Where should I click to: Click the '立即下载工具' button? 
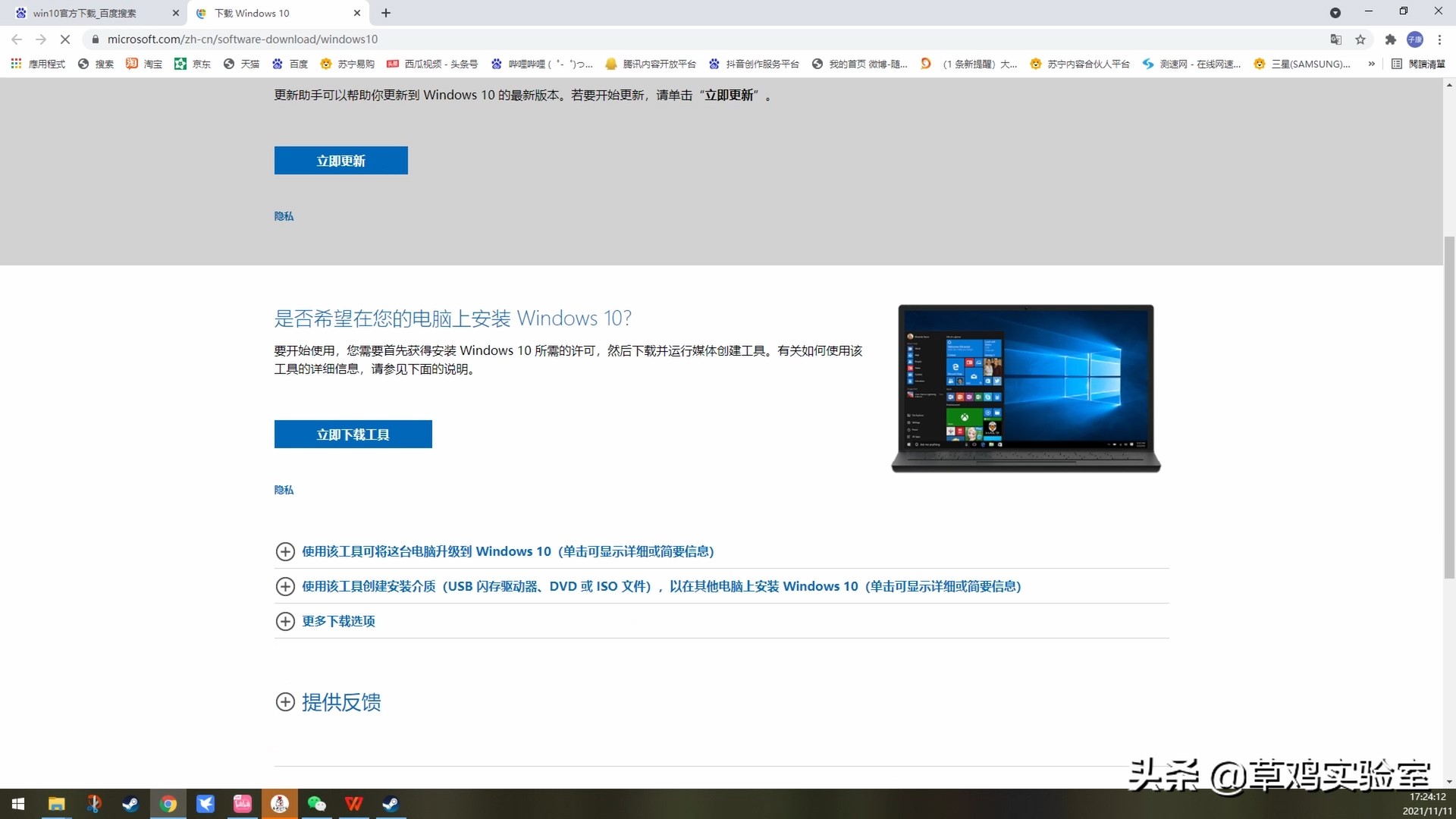coord(353,434)
